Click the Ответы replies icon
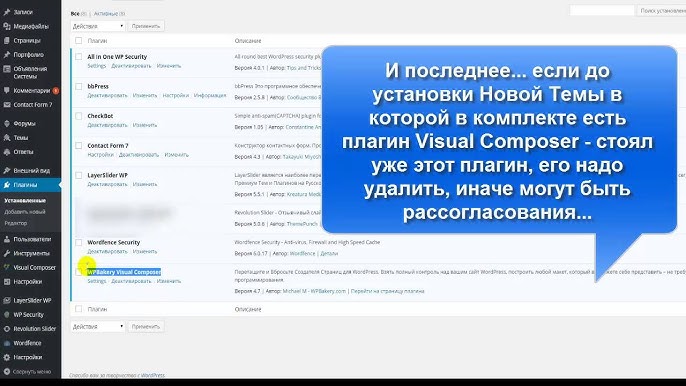 [7, 152]
